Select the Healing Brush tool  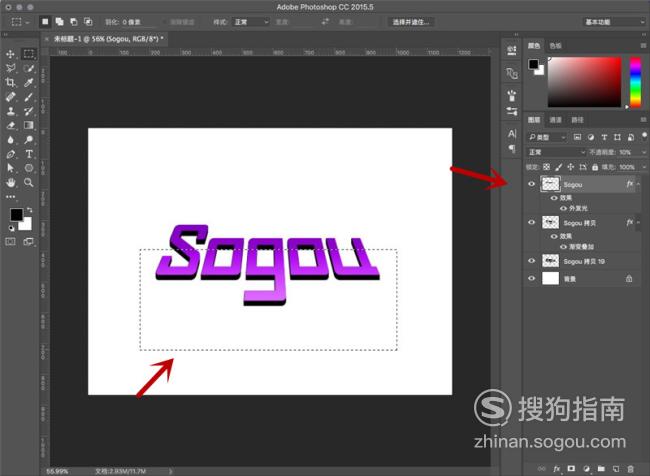(x=10, y=97)
